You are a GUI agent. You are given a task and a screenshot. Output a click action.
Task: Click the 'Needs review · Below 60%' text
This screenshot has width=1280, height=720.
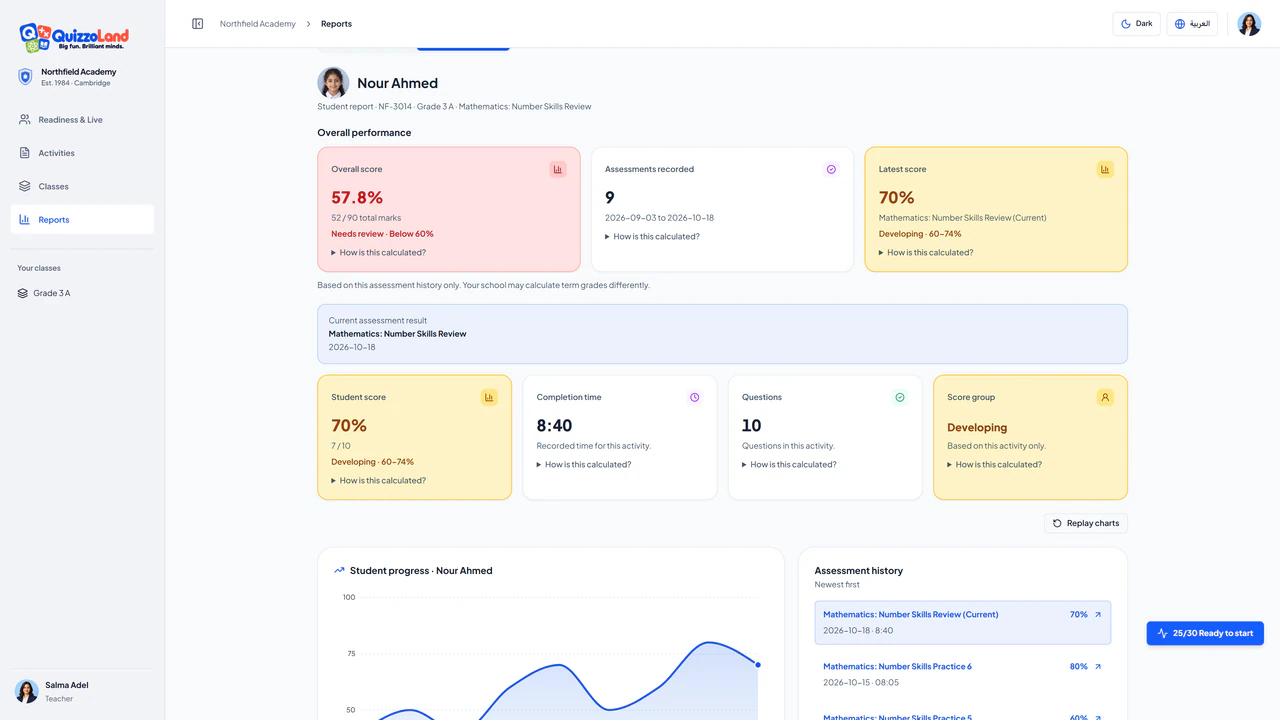click(382, 234)
